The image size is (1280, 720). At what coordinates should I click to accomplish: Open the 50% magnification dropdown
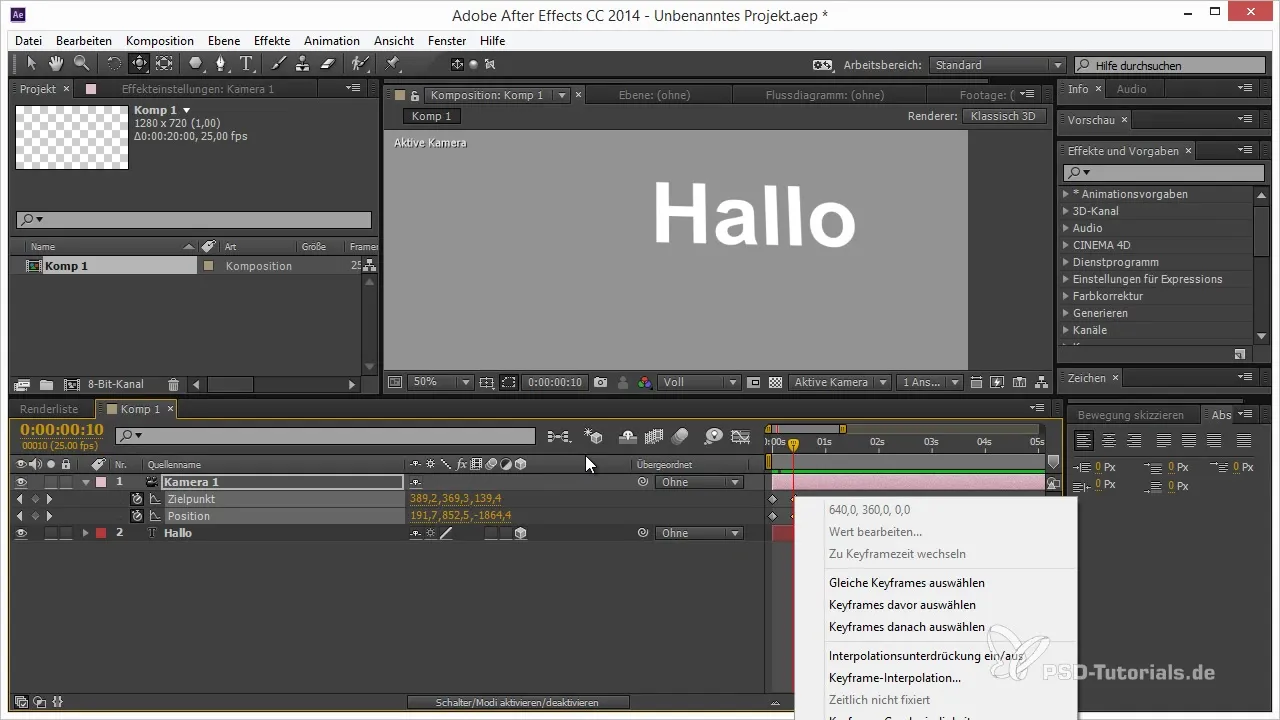pos(441,382)
